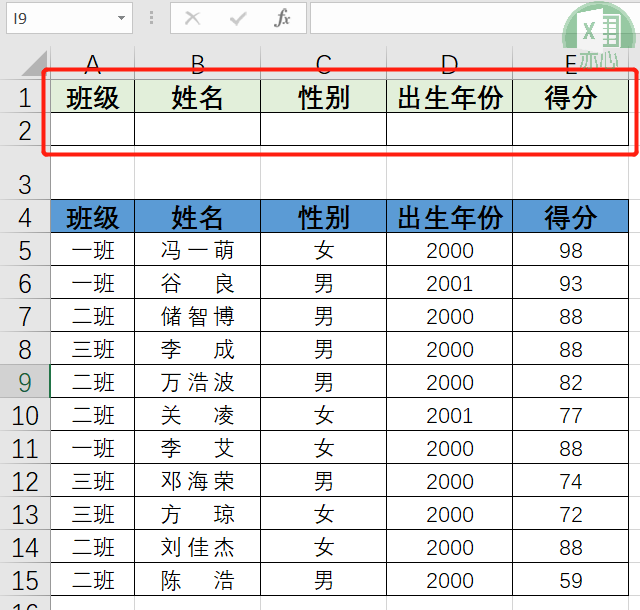Screen dimensions: 640x610
Task: Select row 1 header
Action: (x=25, y=96)
